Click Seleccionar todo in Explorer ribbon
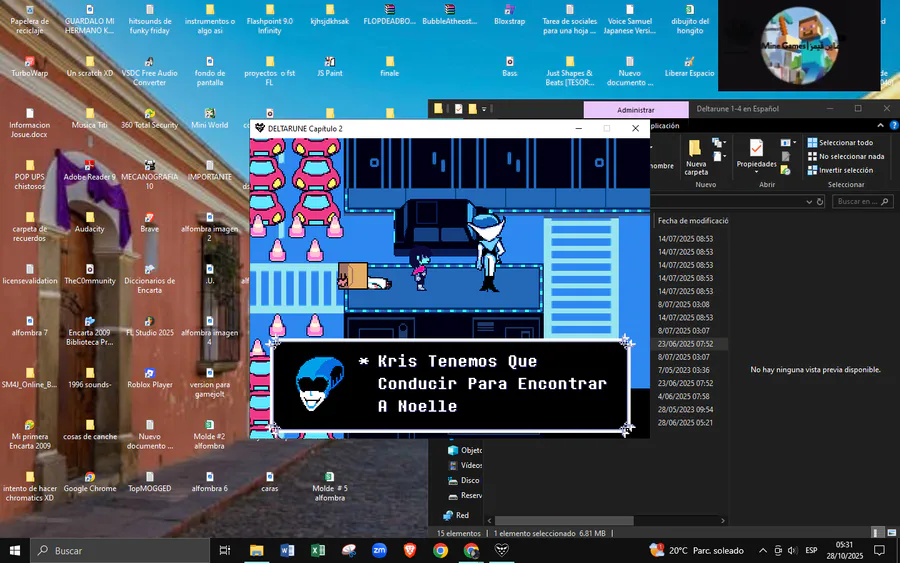Image resolution: width=900 pixels, height=563 pixels. tap(840, 142)
